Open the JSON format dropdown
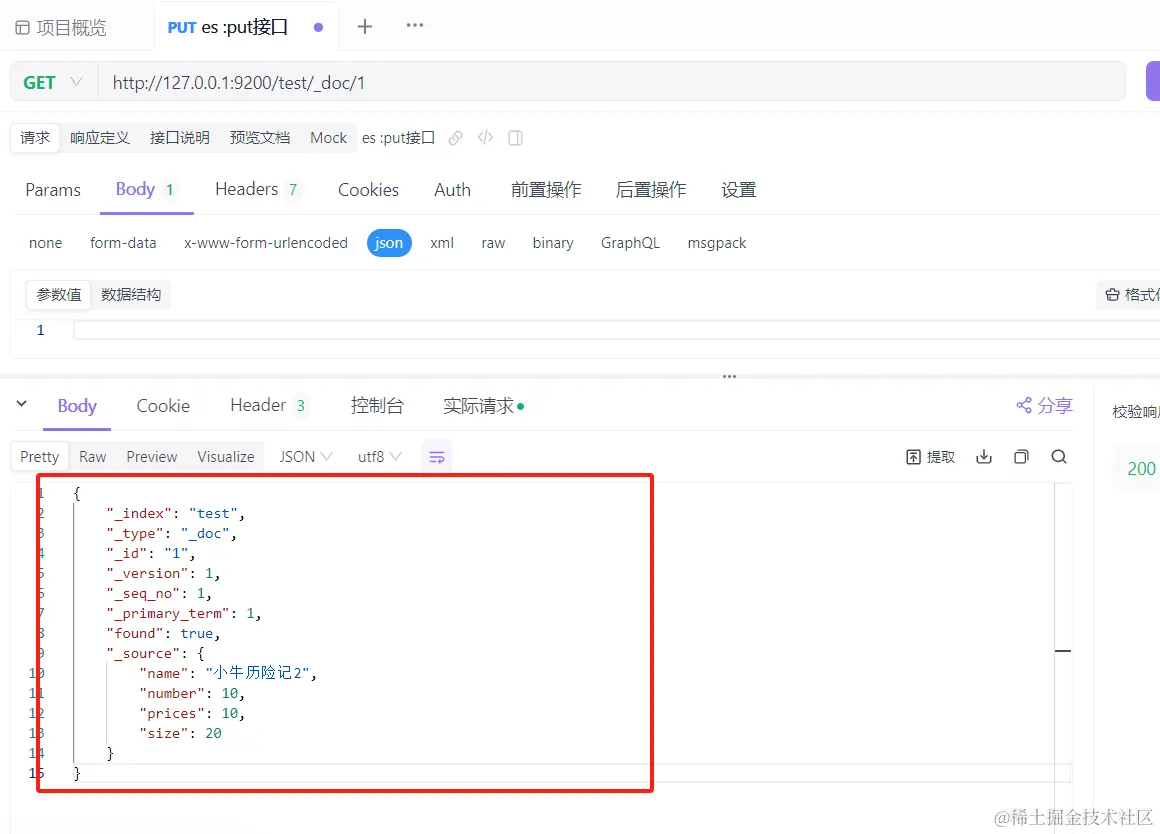 (x=306, y=457)
